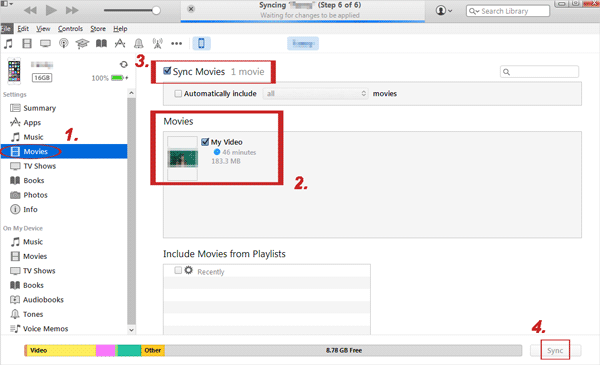The image size is (600, 365).
Task: Click the iPhone device image in sidebar
Action: [x=14, y=71]
